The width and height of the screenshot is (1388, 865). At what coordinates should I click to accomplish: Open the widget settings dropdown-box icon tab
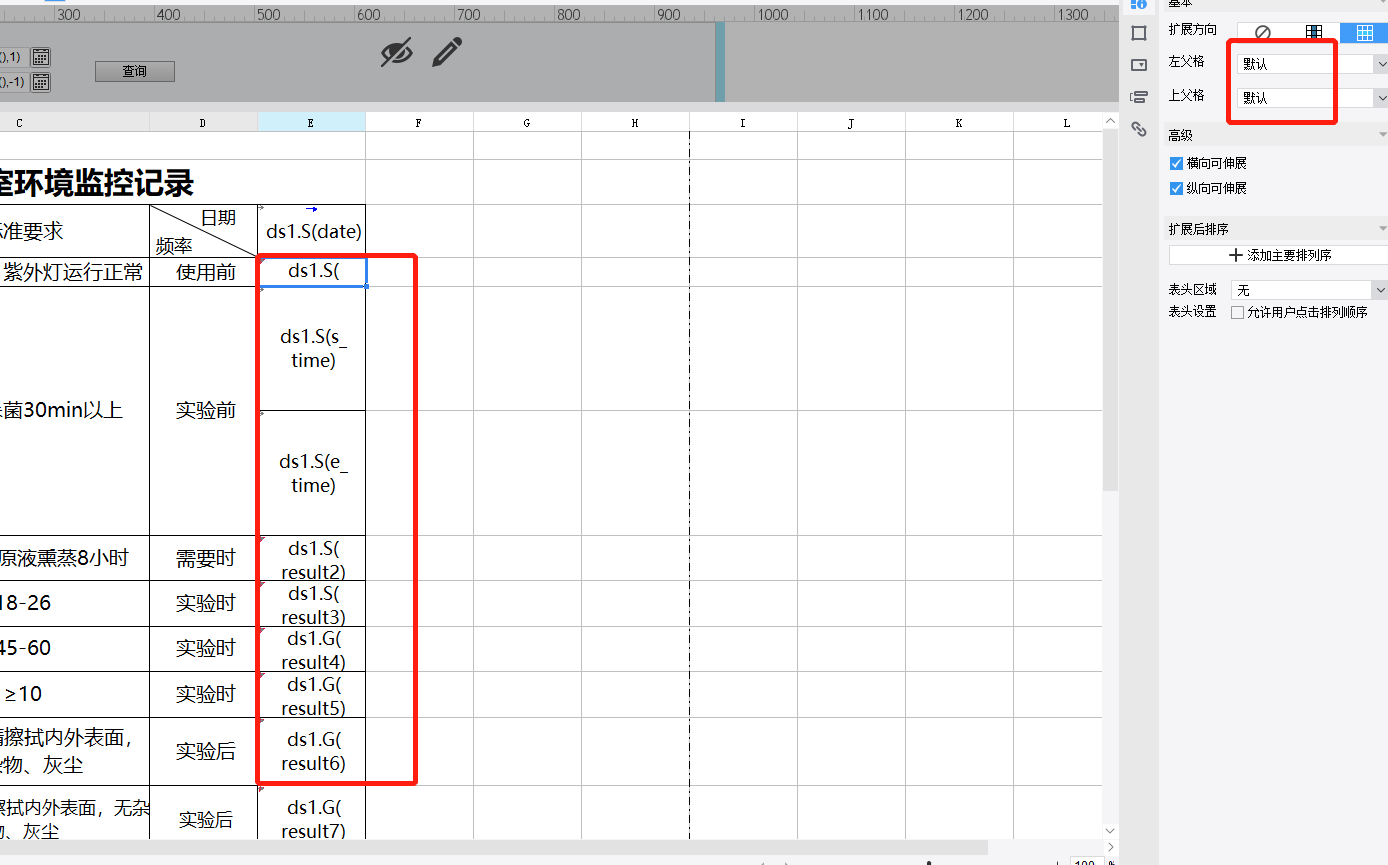(1138, 65)
